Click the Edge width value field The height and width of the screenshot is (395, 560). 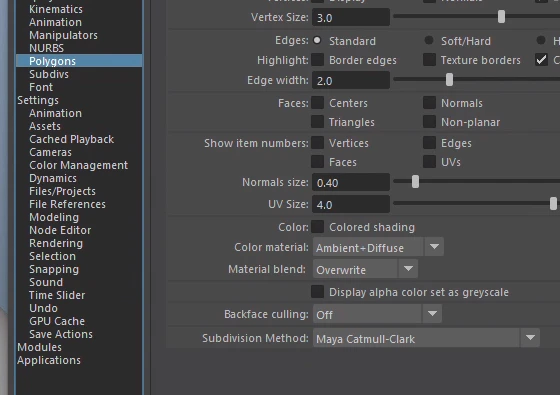(351, 80)
